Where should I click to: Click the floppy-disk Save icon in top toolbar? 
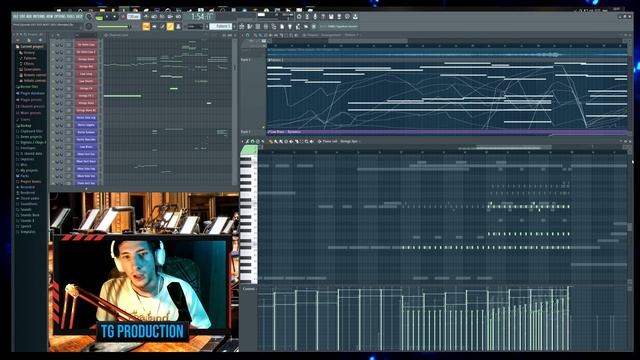click(331, 17)
